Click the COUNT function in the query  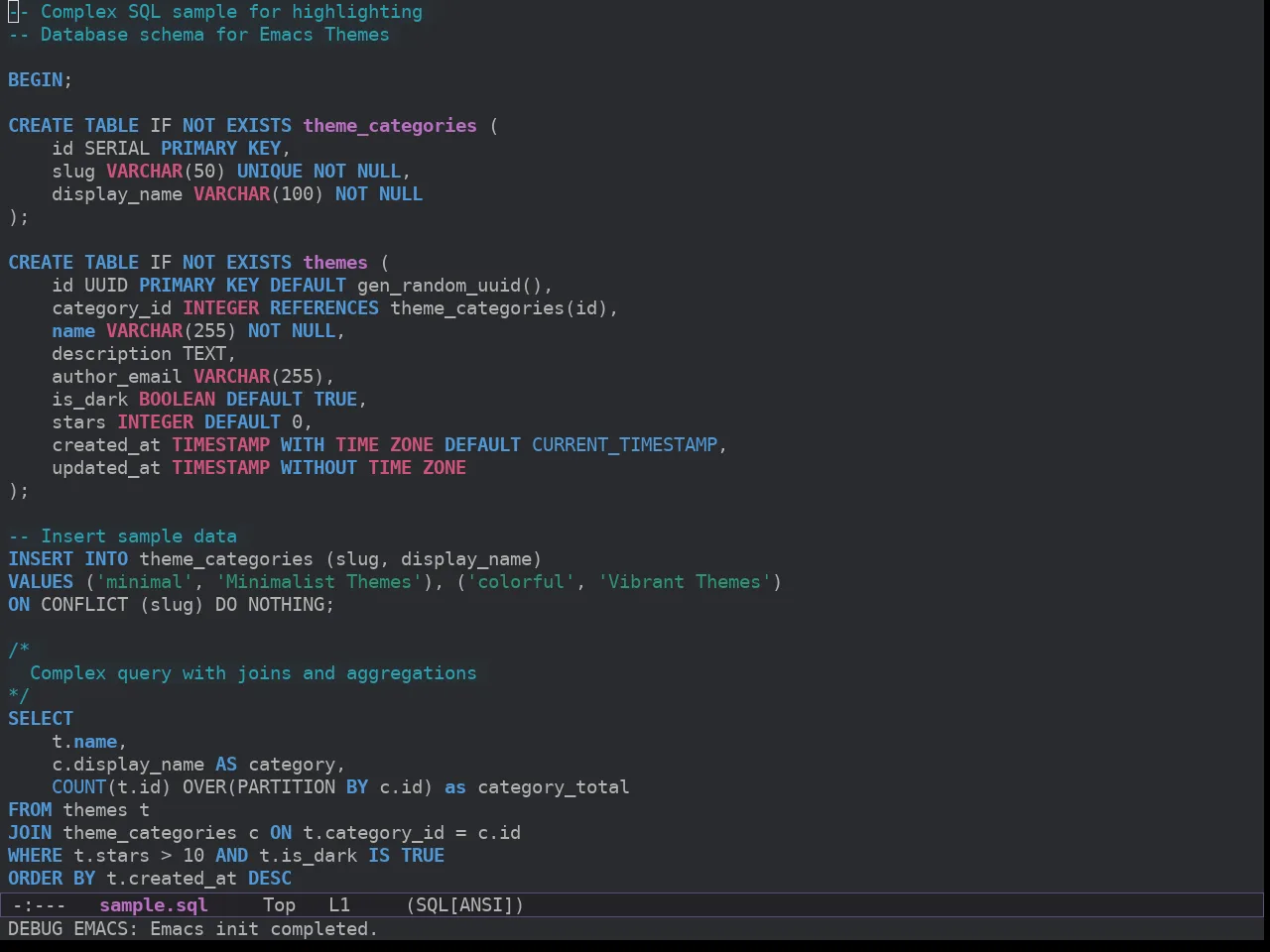click(x=79, y=787)
